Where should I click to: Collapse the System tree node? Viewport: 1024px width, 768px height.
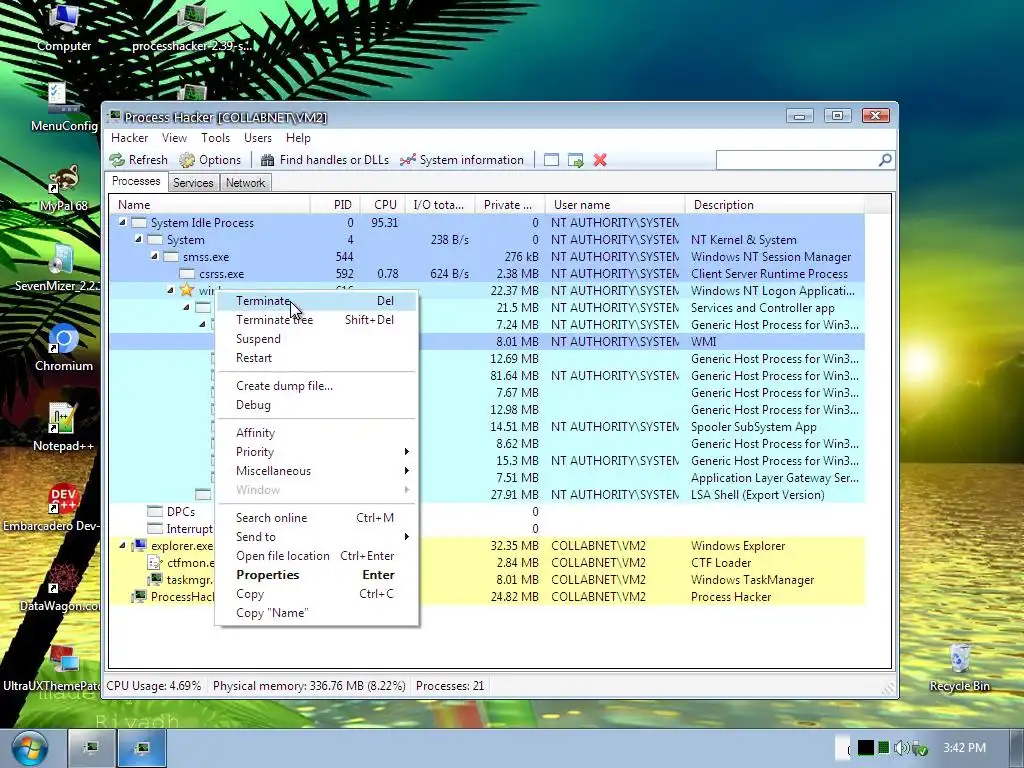(138, 240)
